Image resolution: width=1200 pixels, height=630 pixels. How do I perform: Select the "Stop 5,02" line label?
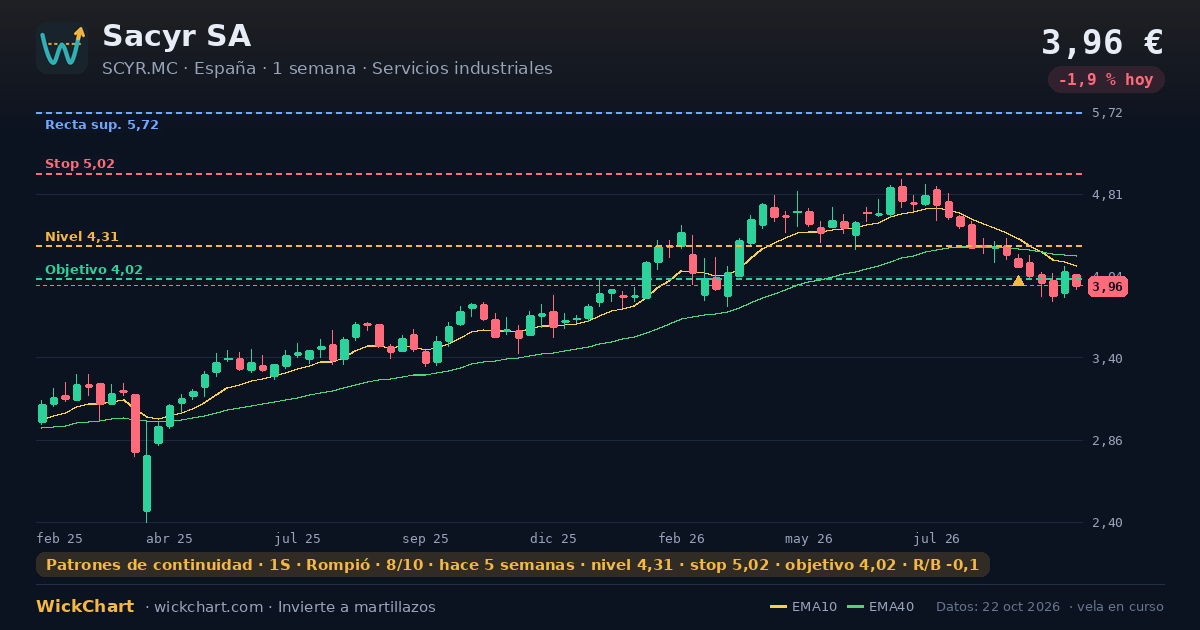tap(80, 164)
